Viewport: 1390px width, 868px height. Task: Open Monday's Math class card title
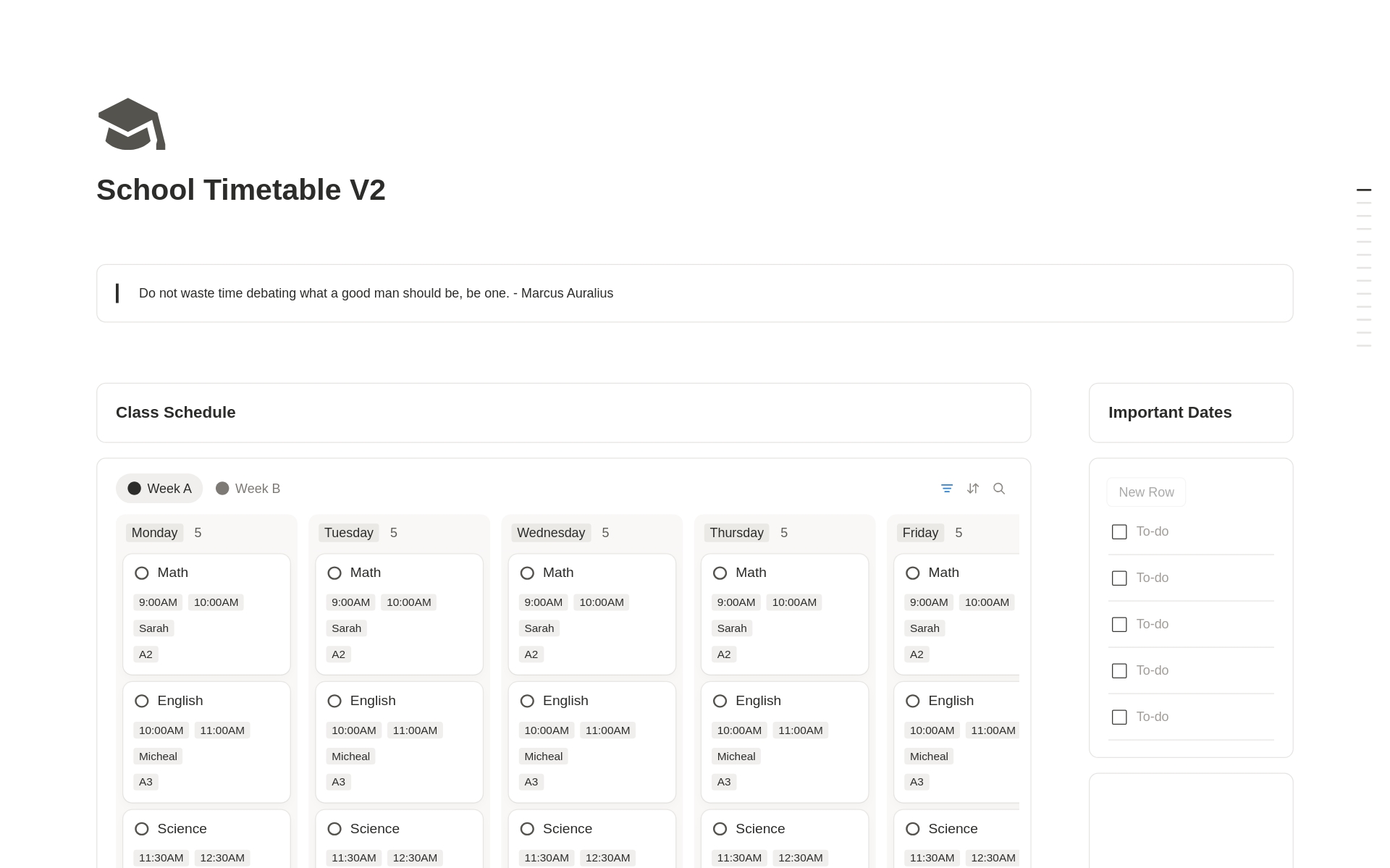click(x=173, y=573)
